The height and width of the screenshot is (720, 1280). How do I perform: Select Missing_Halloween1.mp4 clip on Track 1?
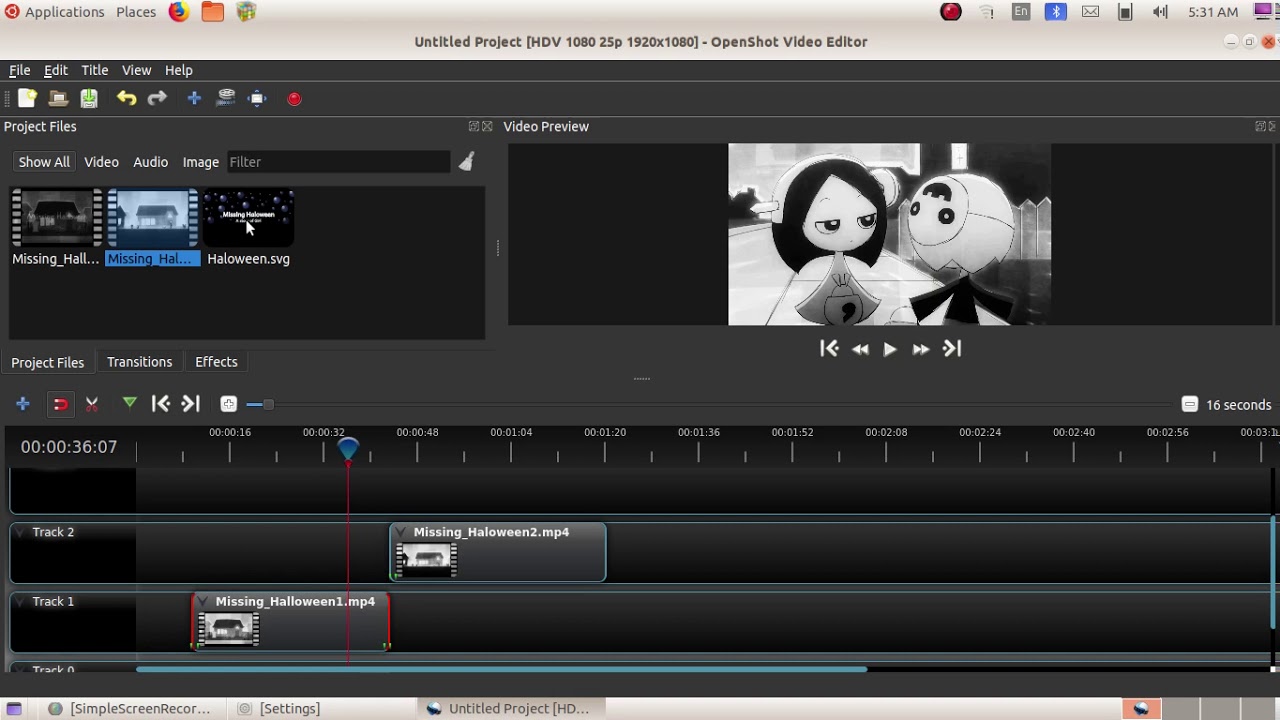290,621
